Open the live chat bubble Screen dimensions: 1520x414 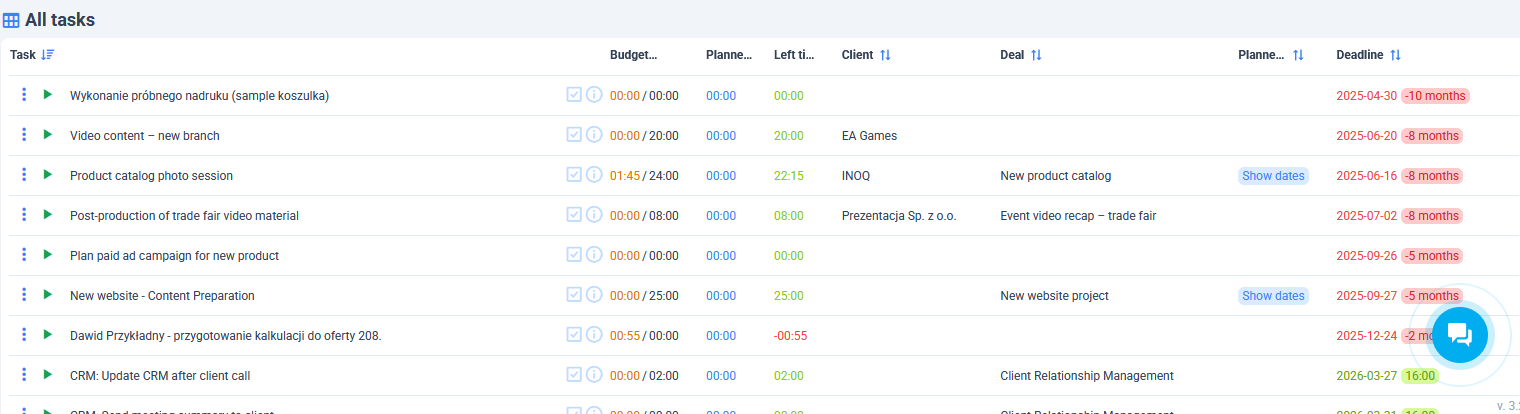point(1459,335)
